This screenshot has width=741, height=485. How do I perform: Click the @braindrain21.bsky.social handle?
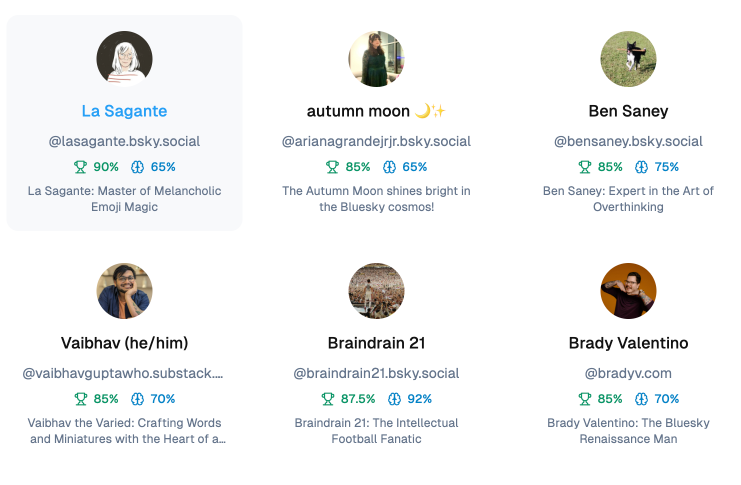click(x=376, y=373)
